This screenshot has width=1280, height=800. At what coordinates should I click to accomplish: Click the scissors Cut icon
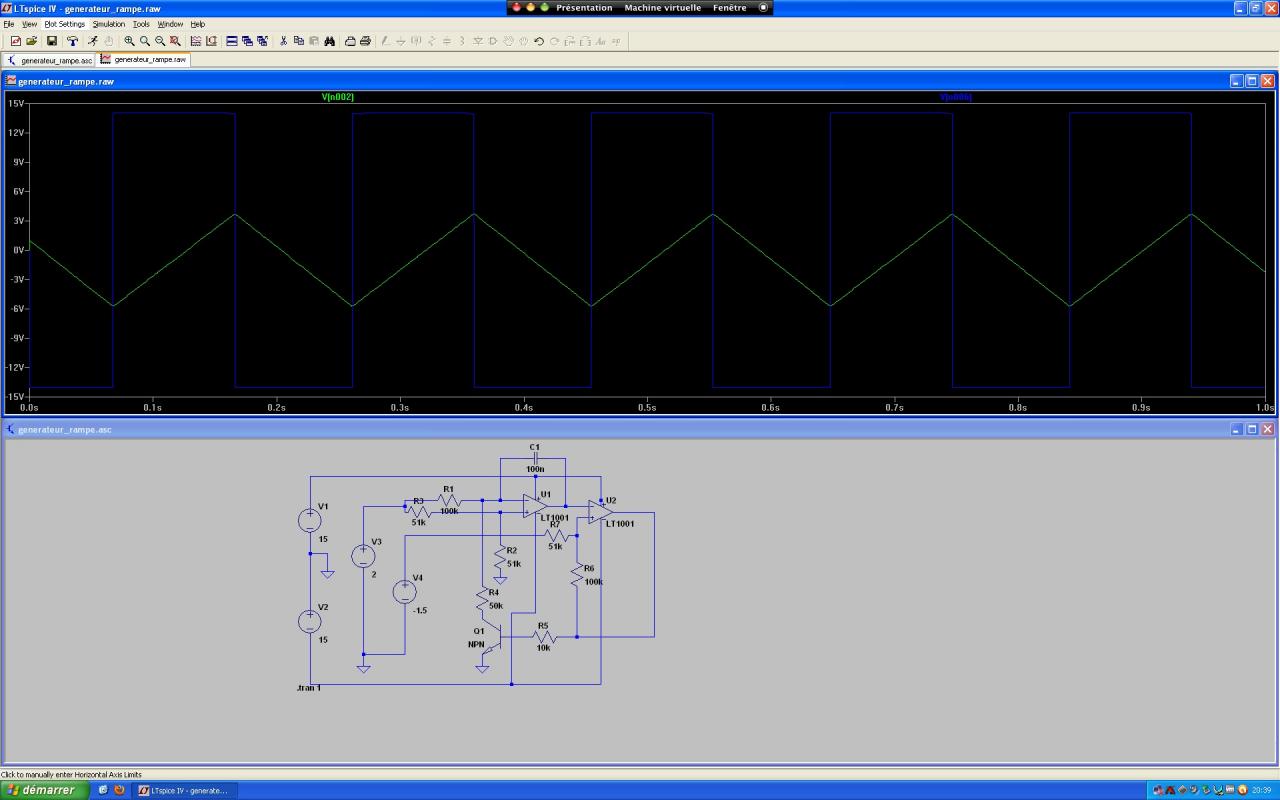[x=284, y=41]
